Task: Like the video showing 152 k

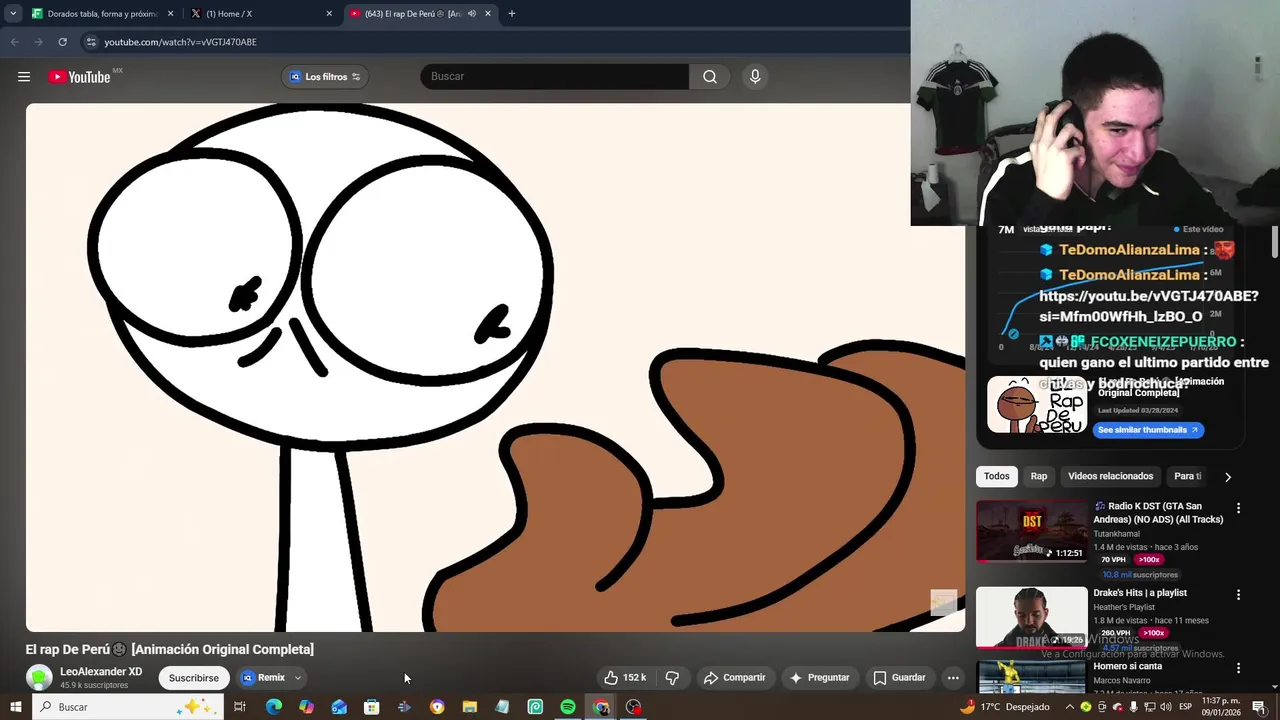Action: click(x=626, y=677)
